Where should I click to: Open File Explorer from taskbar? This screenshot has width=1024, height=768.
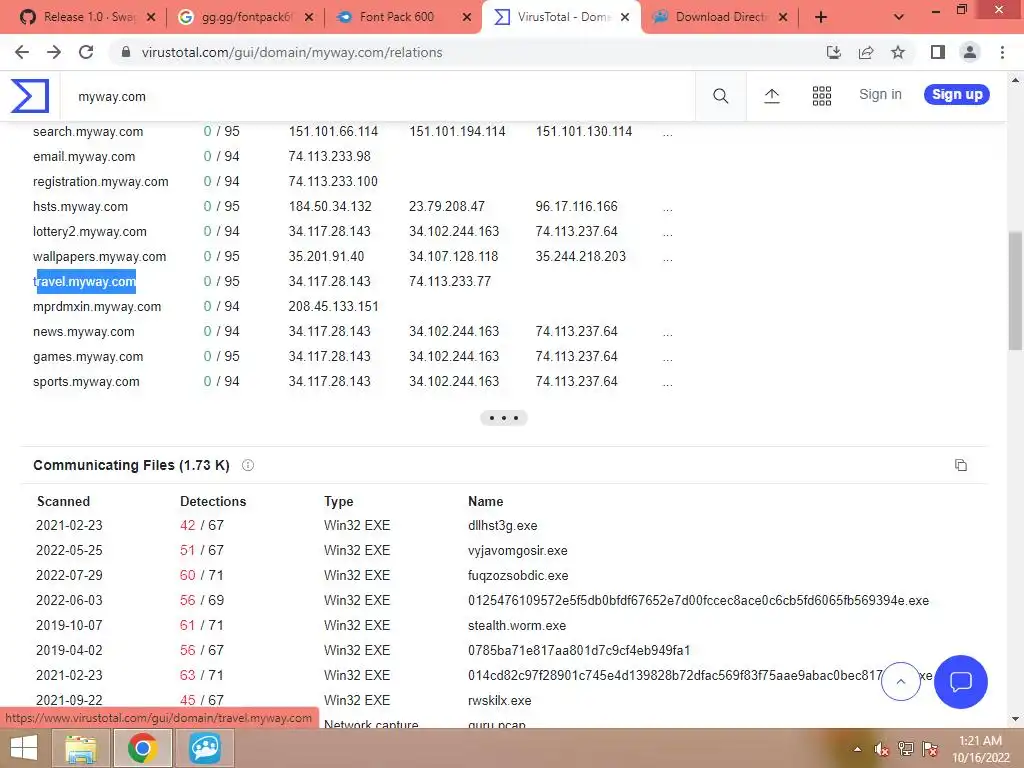coord(81,748)
